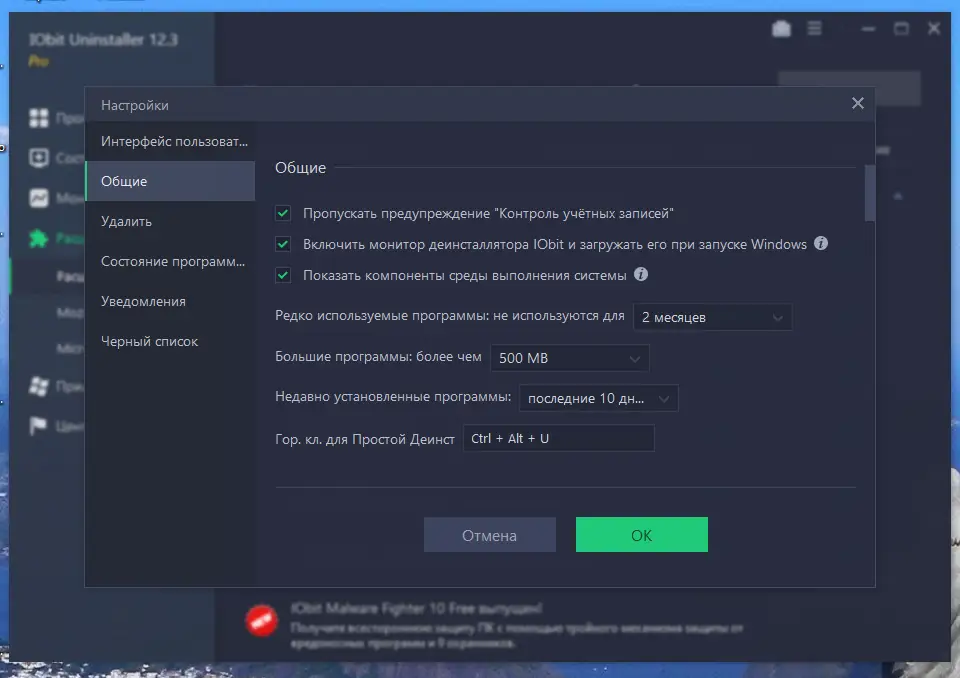
Task: Click the Большие программы: более чем label
Action: coord(378,356)
